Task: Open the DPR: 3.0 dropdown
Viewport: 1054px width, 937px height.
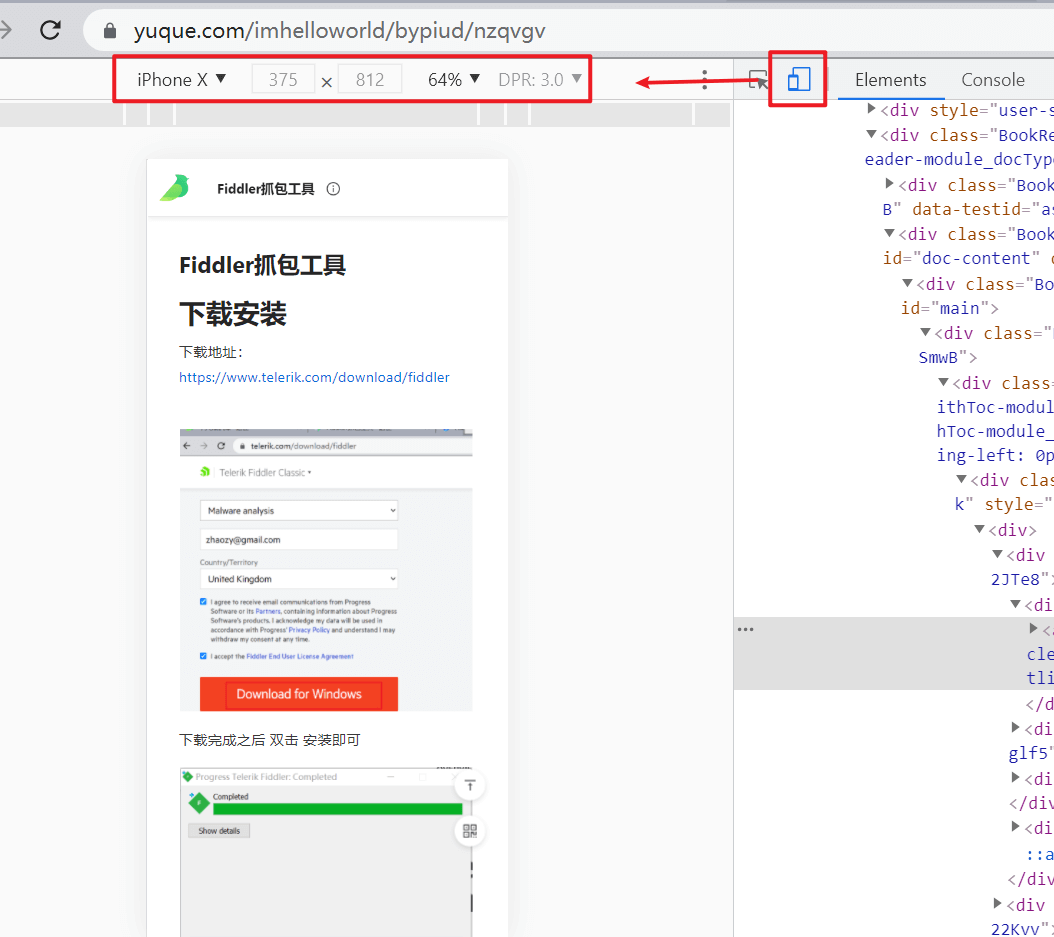Action: pos(540,79)
